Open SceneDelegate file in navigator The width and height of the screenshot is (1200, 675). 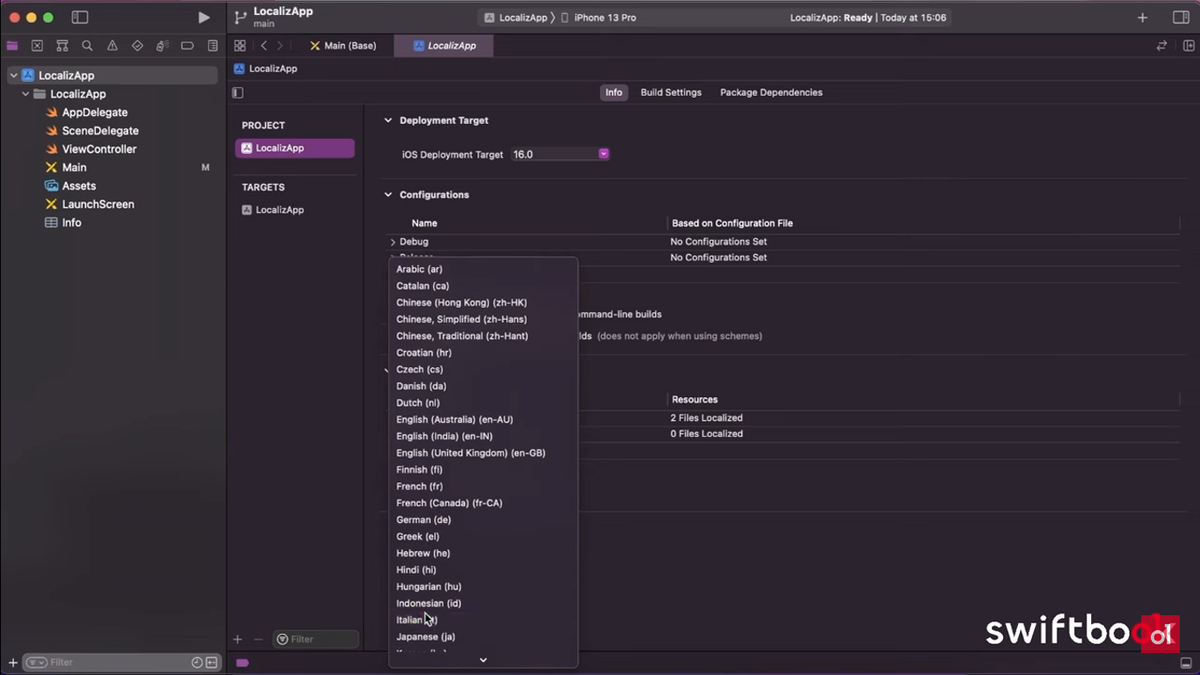coord(100,131)
